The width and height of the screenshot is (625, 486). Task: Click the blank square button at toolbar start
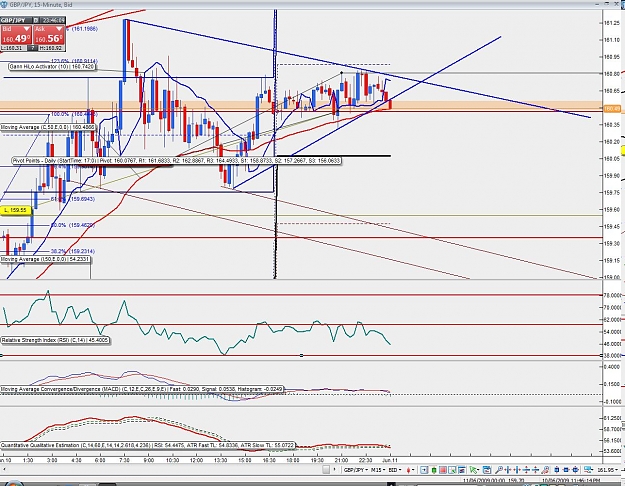[326, 470]
